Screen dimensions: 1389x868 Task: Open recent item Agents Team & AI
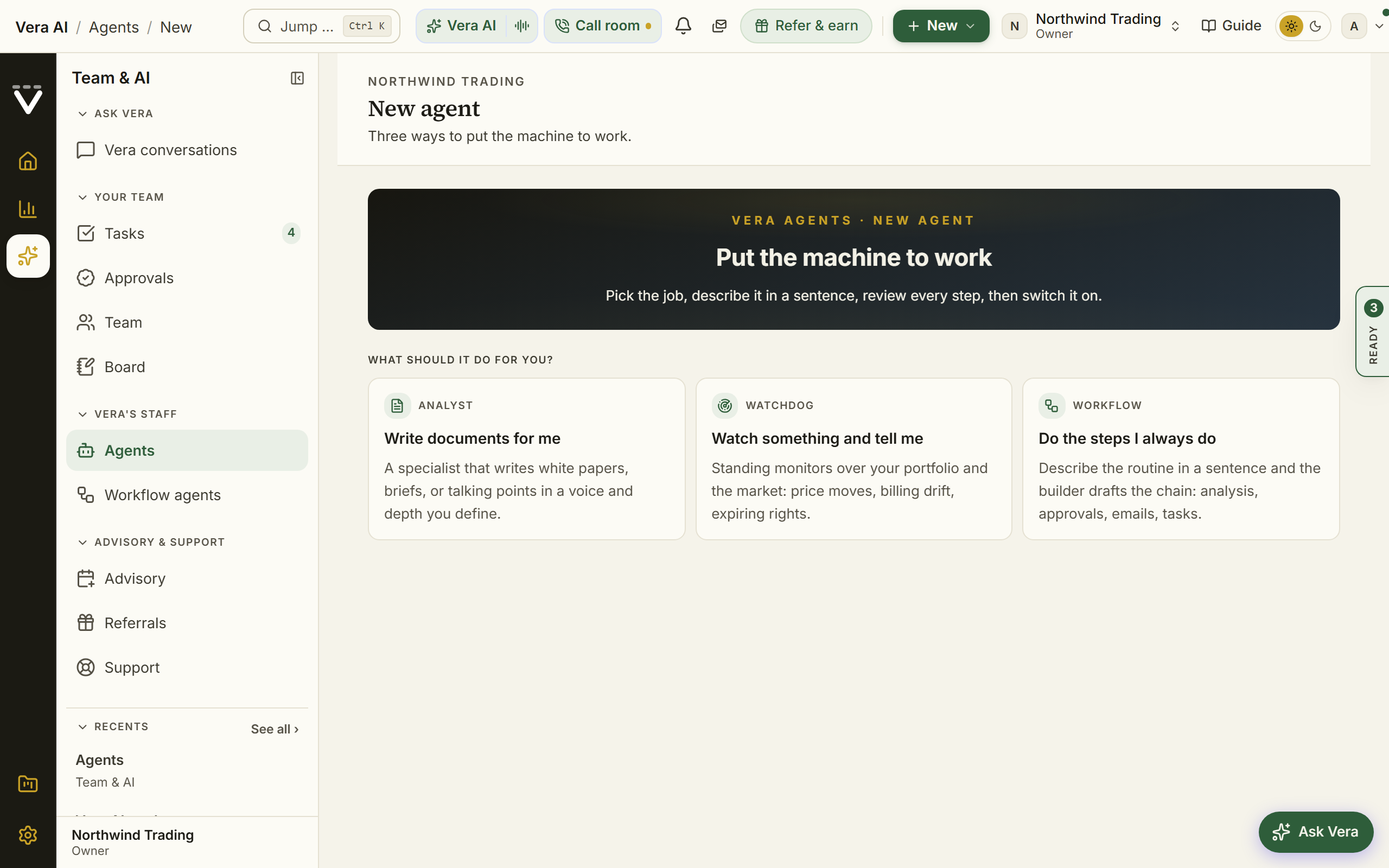pyautogui.click(x=187, y=771)
